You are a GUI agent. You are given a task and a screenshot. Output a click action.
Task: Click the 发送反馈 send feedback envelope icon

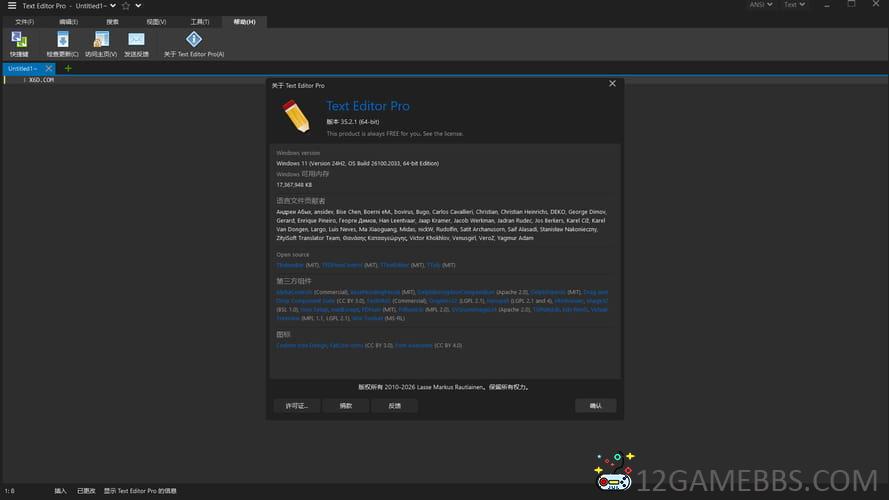coord(136,39)
